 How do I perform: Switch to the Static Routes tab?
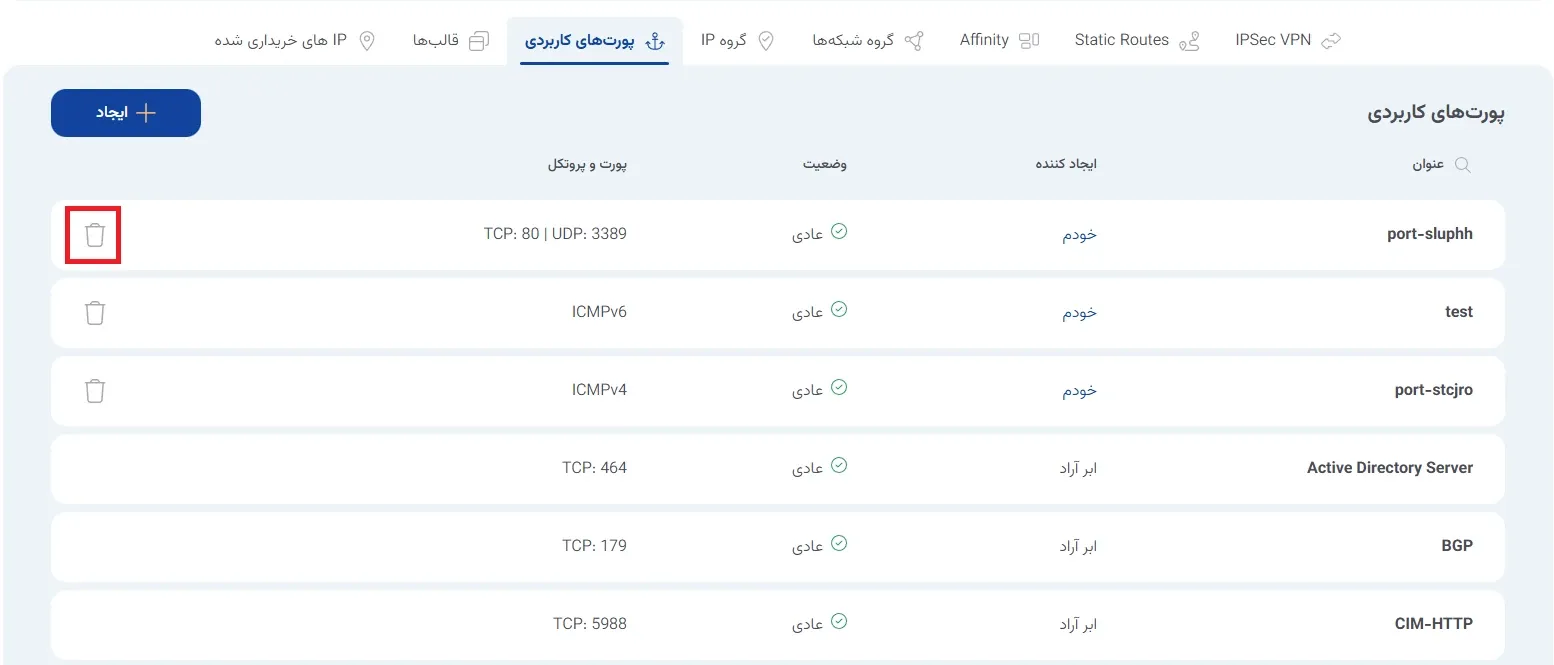pyautogui.click(x=1137, y=41)
